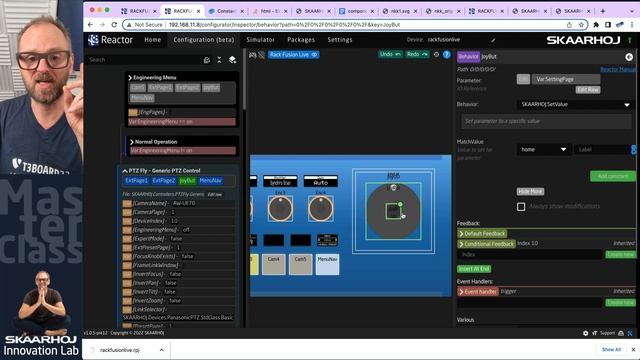The width and height of the screenshot is (640, 360).
Task: Select the InvertPan false row
Action: click(x=178, y=283)
